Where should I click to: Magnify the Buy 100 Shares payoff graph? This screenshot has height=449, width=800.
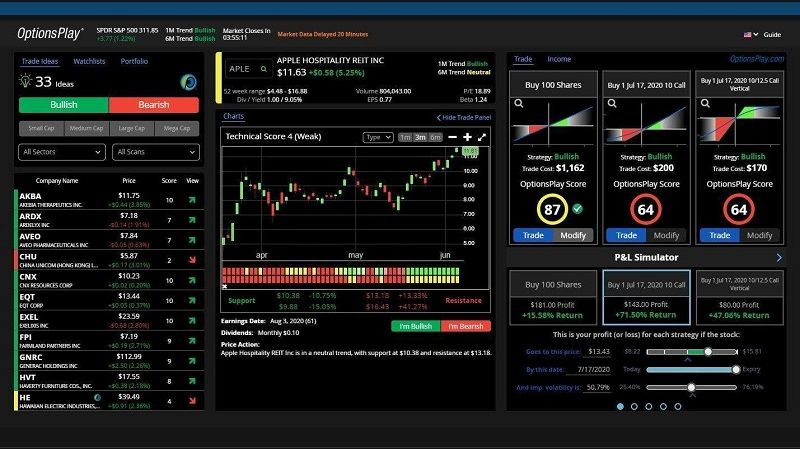[519, 104]
